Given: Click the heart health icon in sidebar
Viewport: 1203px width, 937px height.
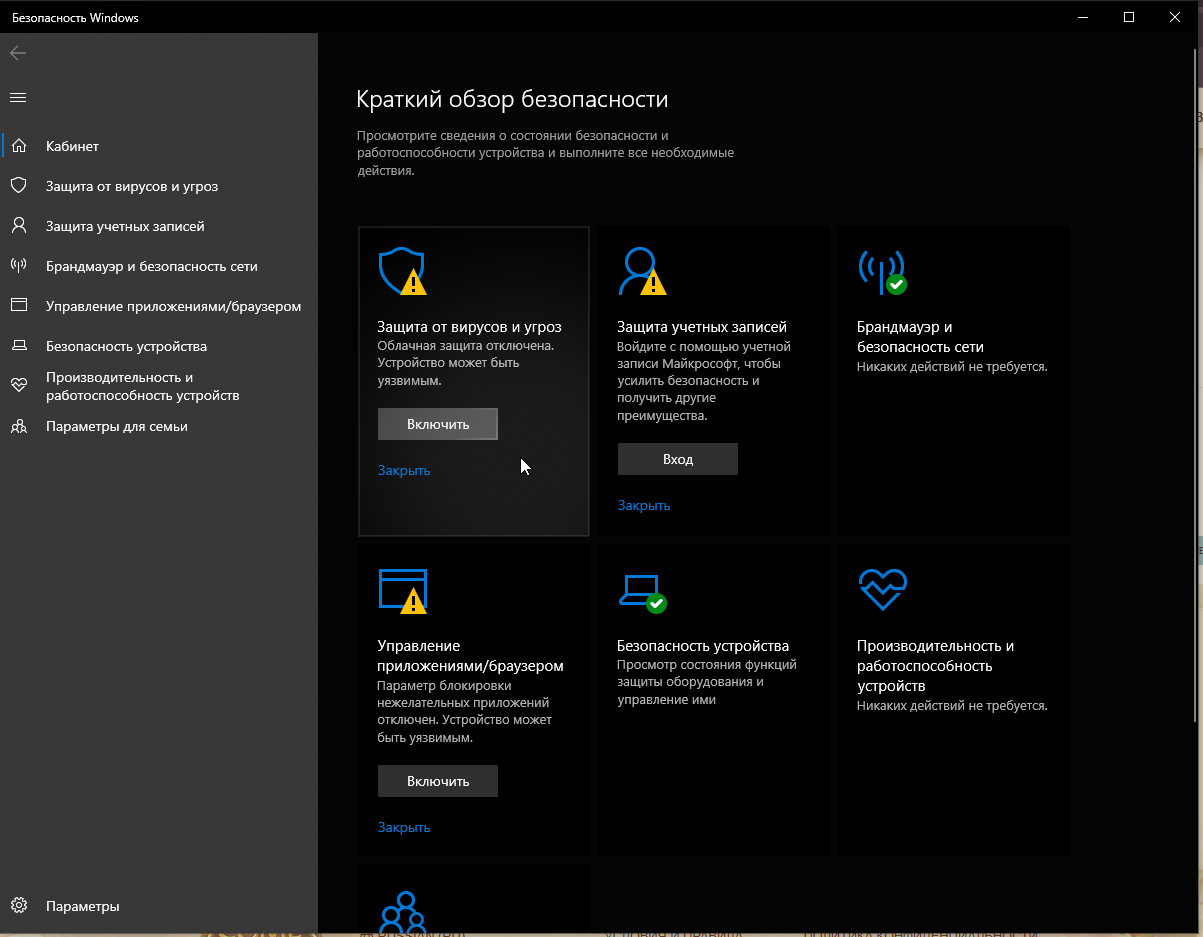Looking at the screenshot, I should click(18, 386).
